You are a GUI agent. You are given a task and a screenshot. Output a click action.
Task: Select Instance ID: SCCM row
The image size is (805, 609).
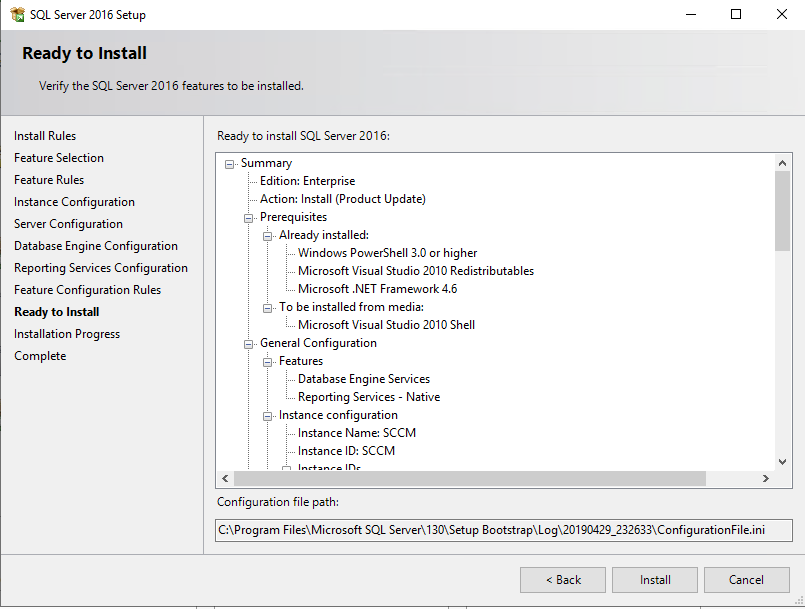pyautogui.click(x=347, y=451)
